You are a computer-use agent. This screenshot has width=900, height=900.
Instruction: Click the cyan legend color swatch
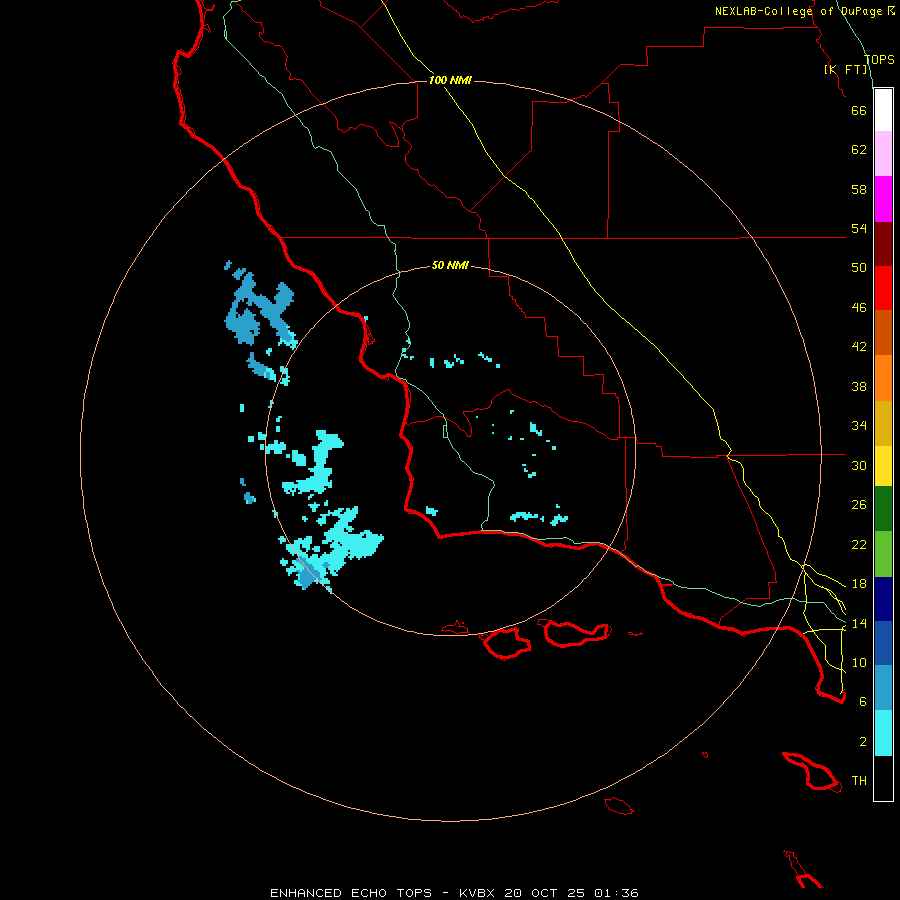point(883,733)
